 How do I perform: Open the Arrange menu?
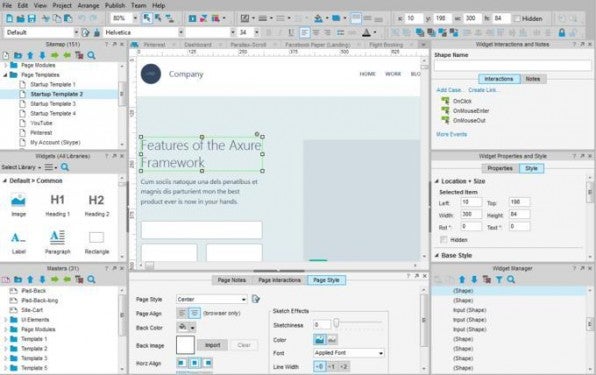coord(88,6)
